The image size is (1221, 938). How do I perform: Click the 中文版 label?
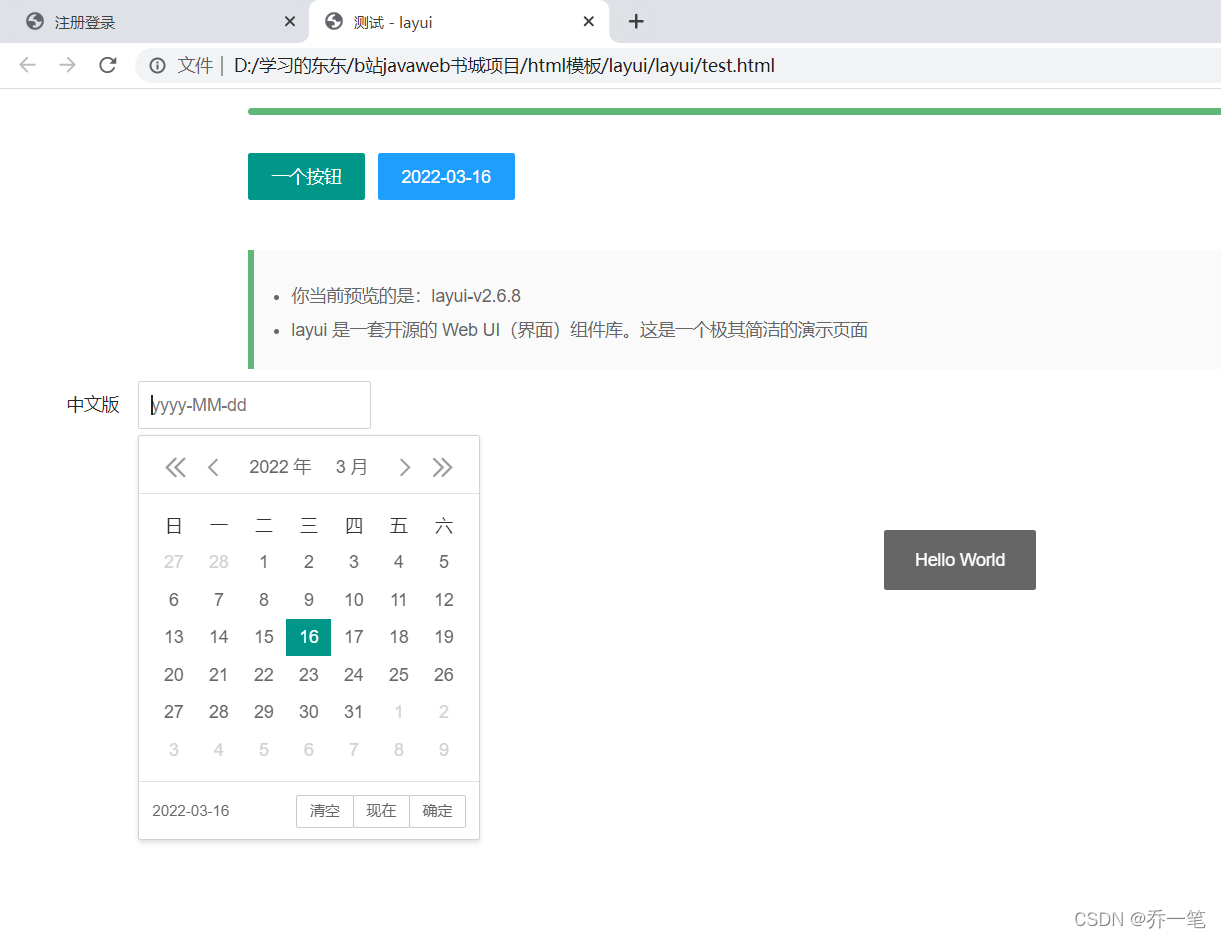click(93, 405)
